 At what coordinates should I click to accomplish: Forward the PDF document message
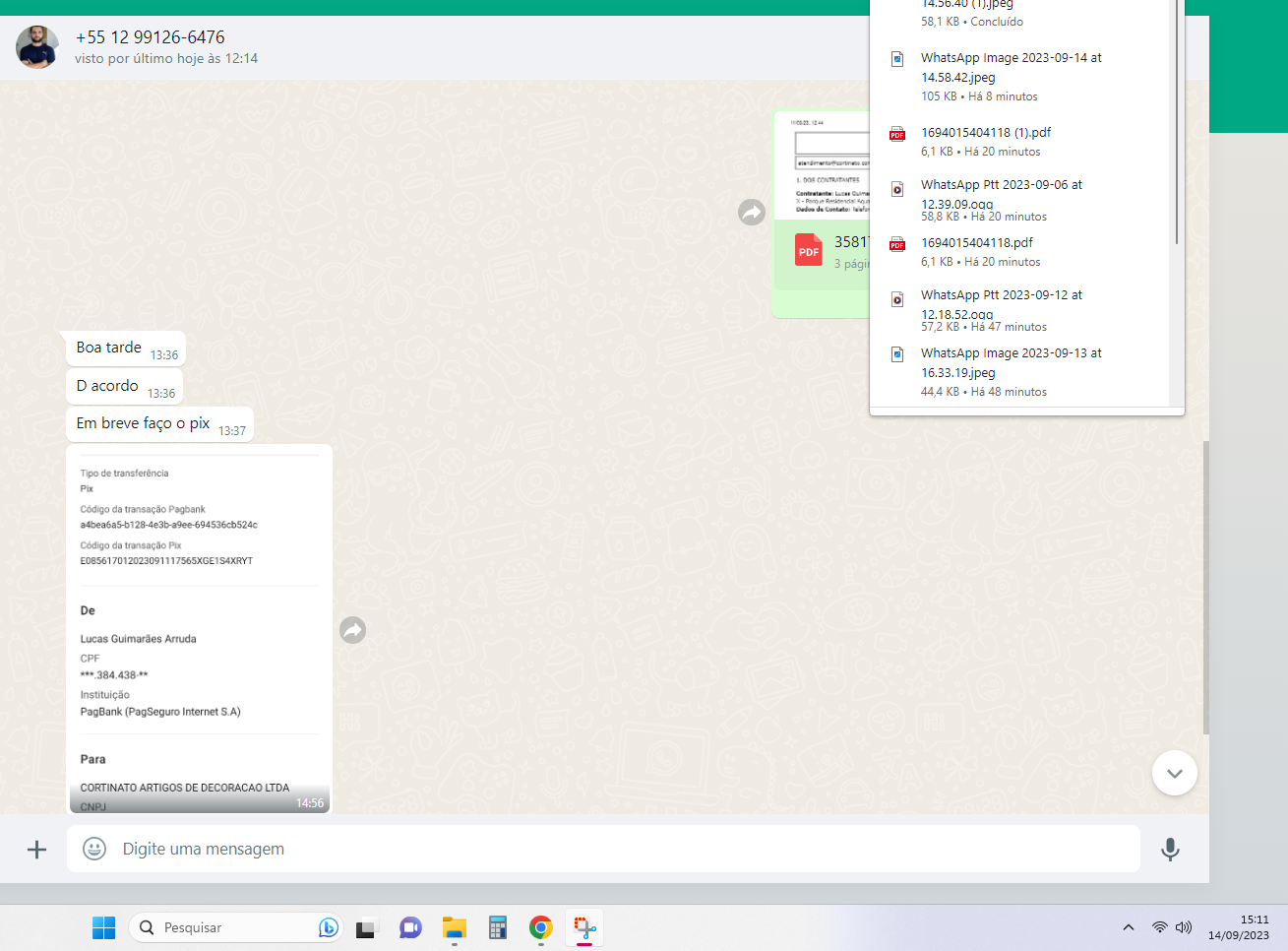752,212
